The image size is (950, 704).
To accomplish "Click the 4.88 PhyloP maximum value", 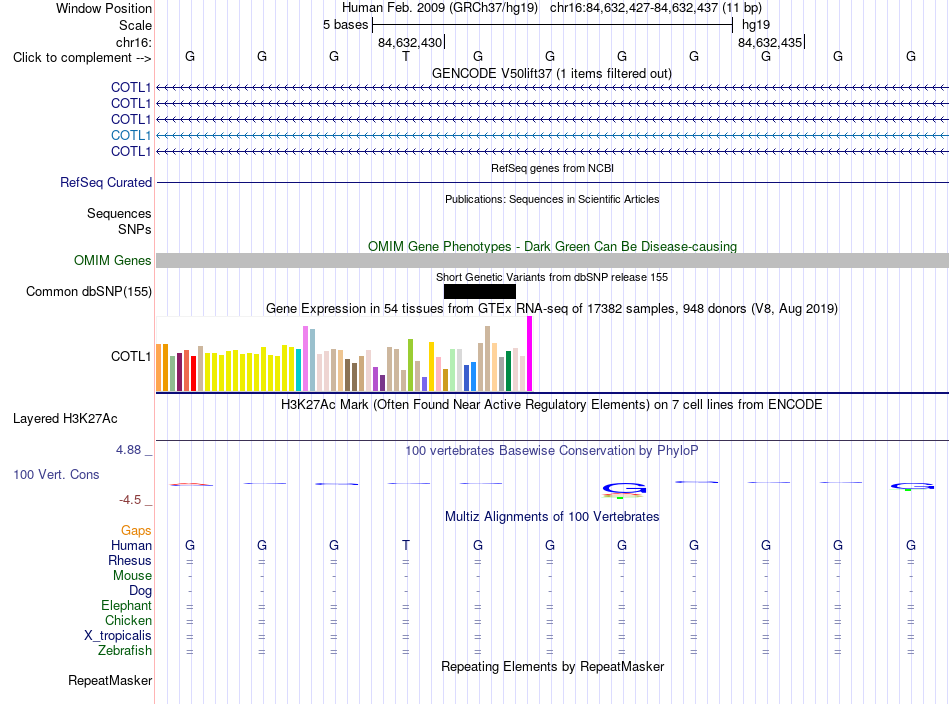I will coord(128,450).
